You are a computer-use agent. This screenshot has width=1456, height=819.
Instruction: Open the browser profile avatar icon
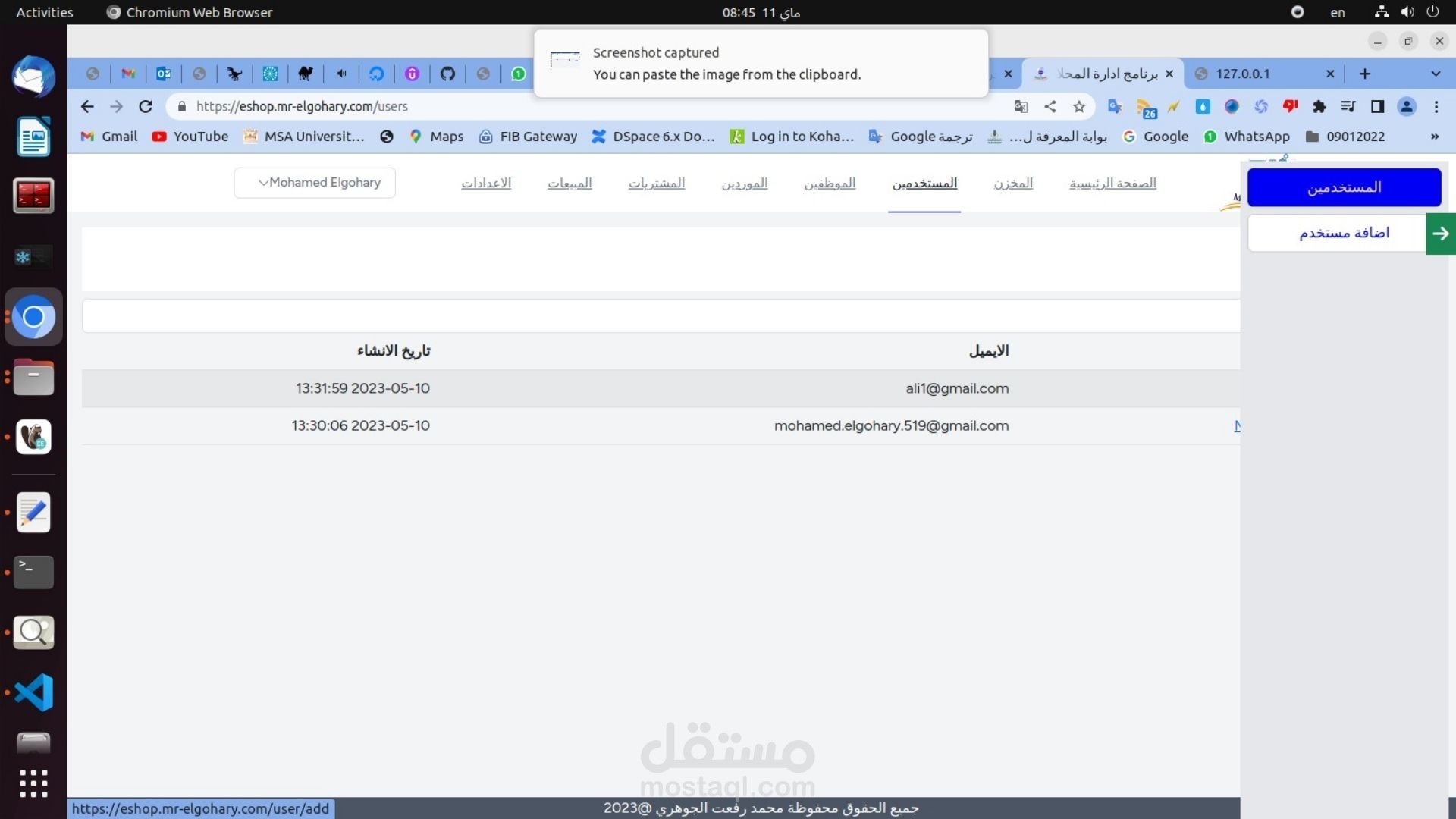click(1407, 107)
